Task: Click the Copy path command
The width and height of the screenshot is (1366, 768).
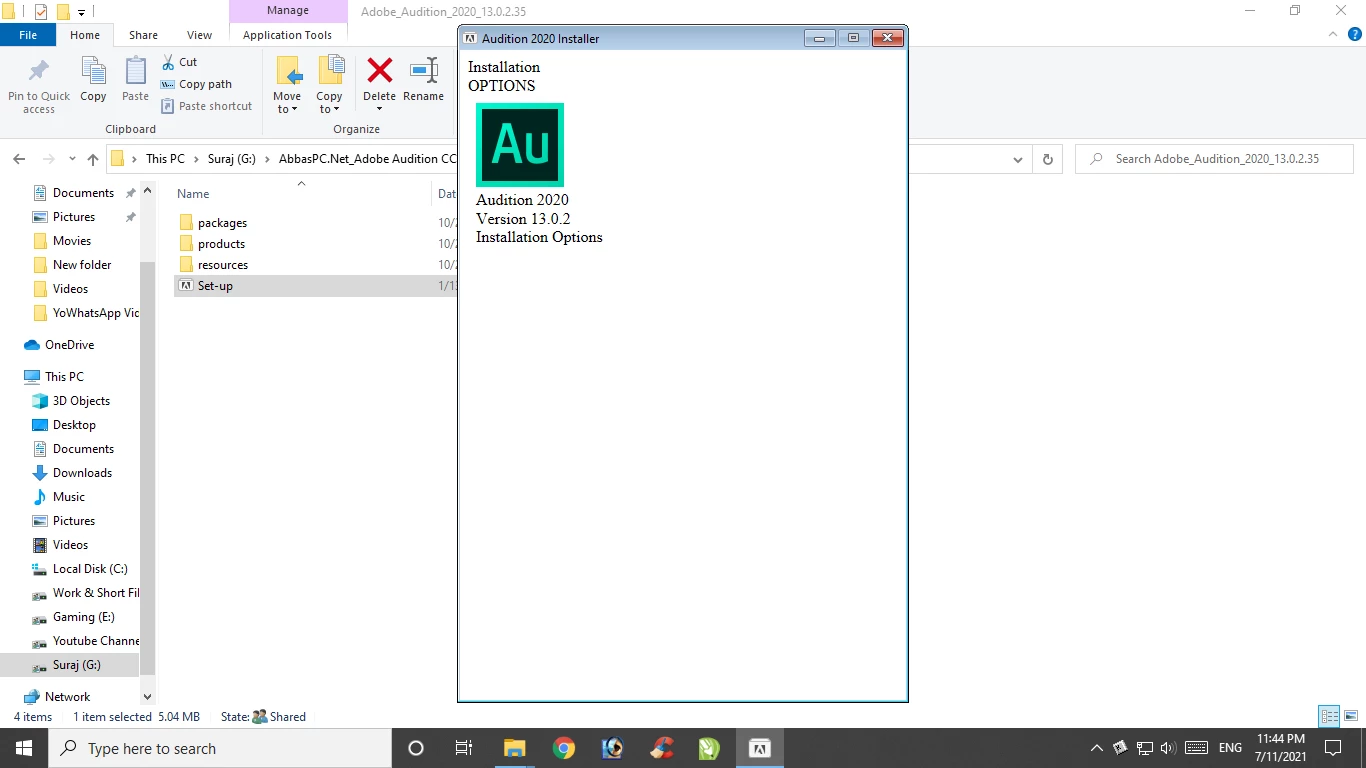Action: [x=197, y=84]
